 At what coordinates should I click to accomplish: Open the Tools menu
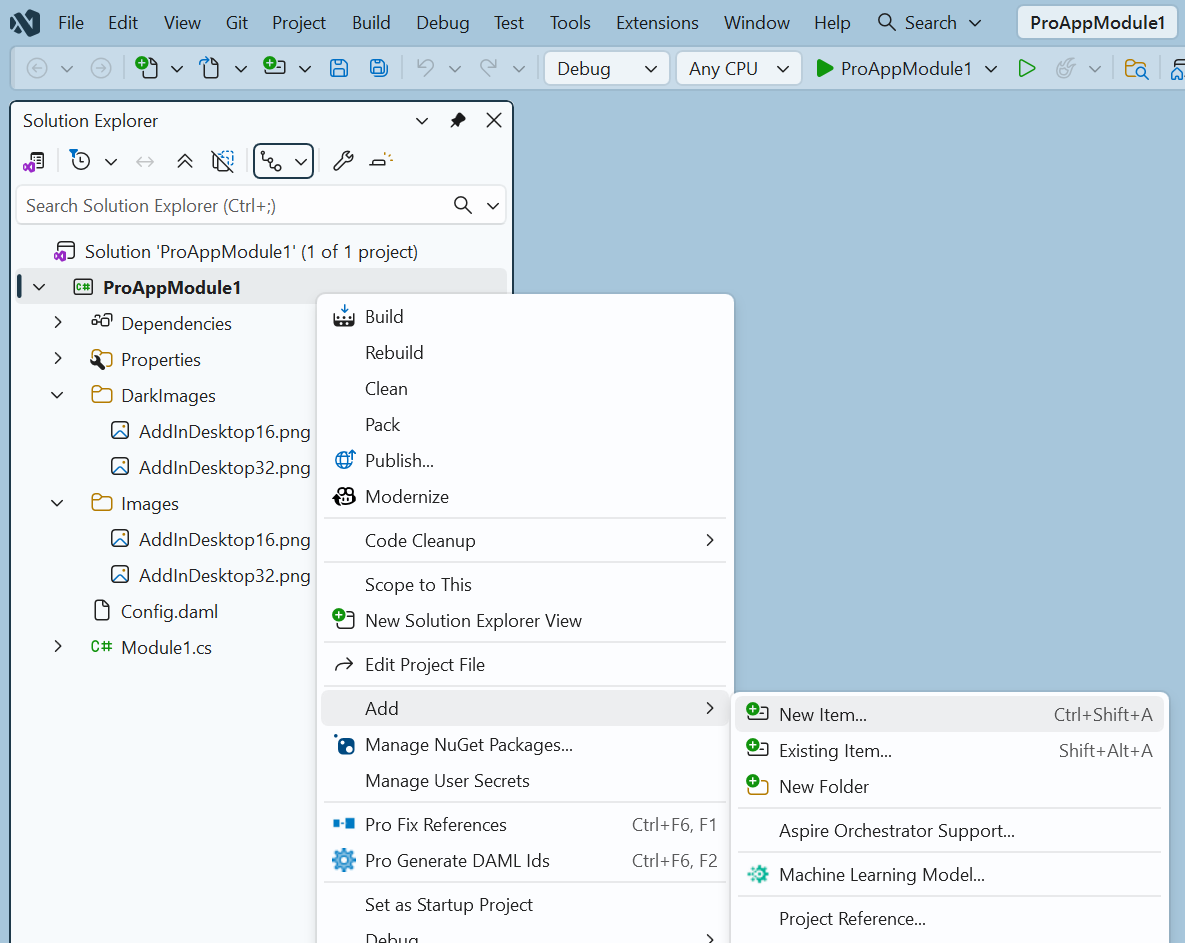(570, 23)
